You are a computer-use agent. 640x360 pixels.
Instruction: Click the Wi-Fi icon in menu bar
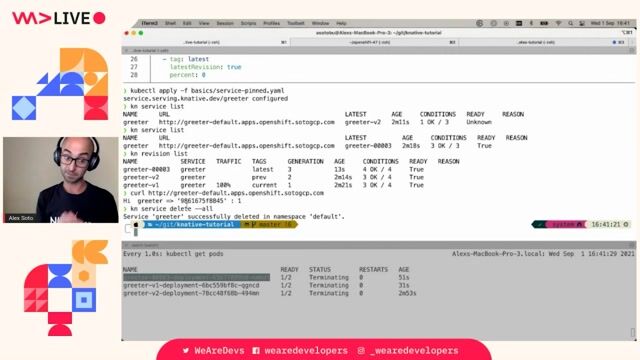558,23
